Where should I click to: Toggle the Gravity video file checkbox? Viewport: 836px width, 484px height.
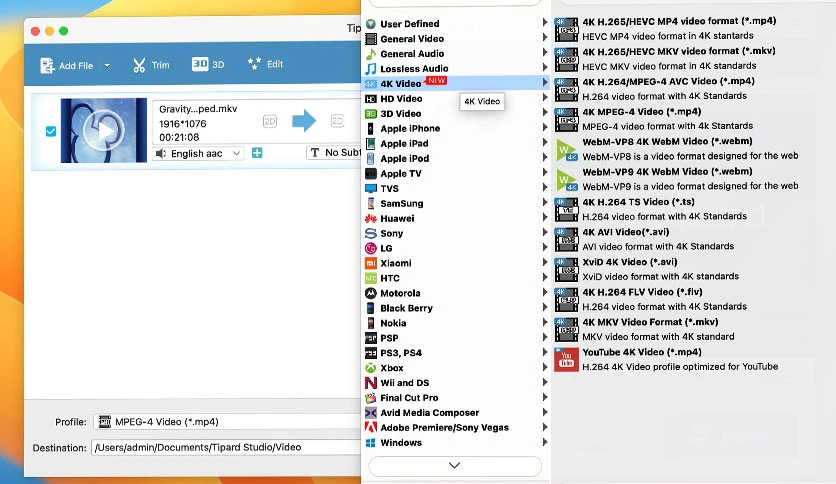tap(51, 131)
